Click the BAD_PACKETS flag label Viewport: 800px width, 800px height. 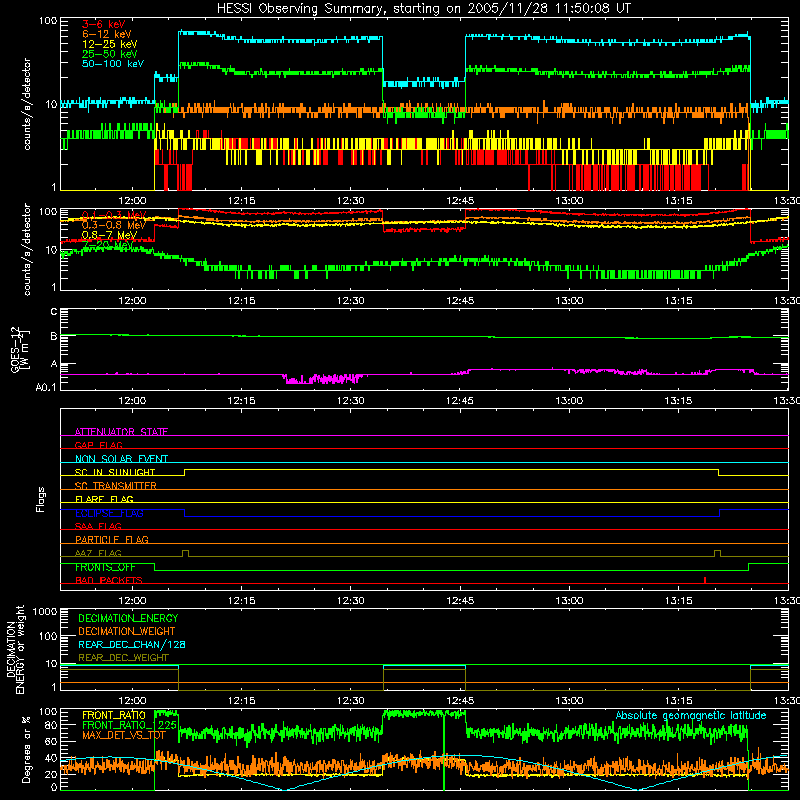[x=109, y=580]
